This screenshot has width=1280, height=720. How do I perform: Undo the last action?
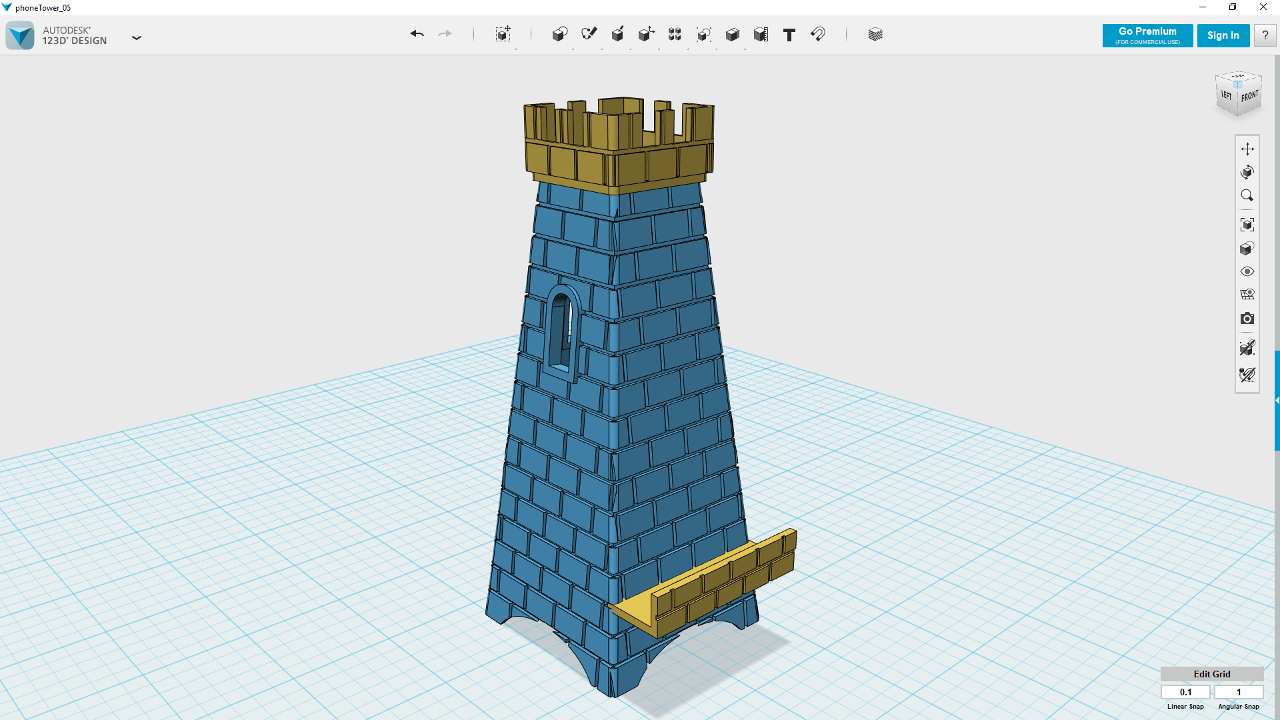coord(417,34)
